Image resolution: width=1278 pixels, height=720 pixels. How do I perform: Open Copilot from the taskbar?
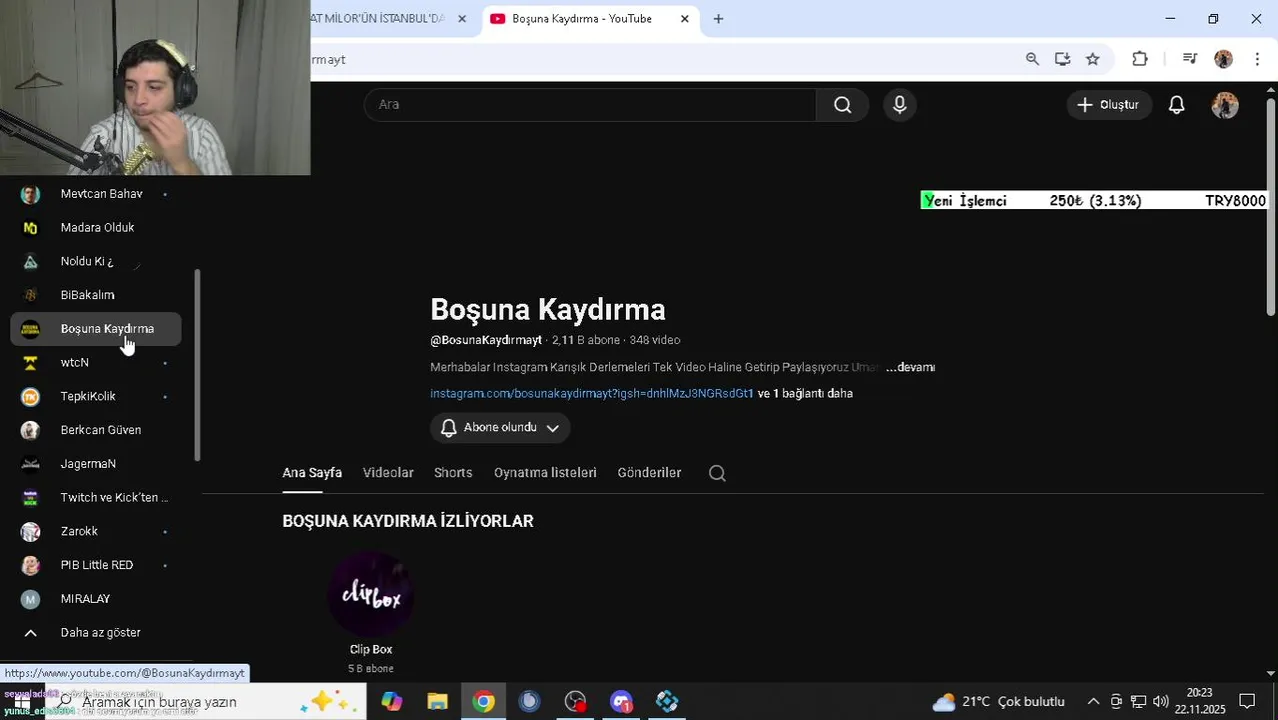click(391, 702)
